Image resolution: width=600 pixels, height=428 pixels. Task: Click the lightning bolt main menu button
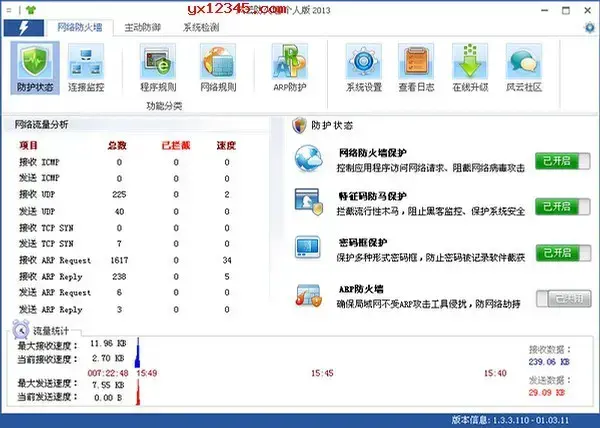point(24,28)
